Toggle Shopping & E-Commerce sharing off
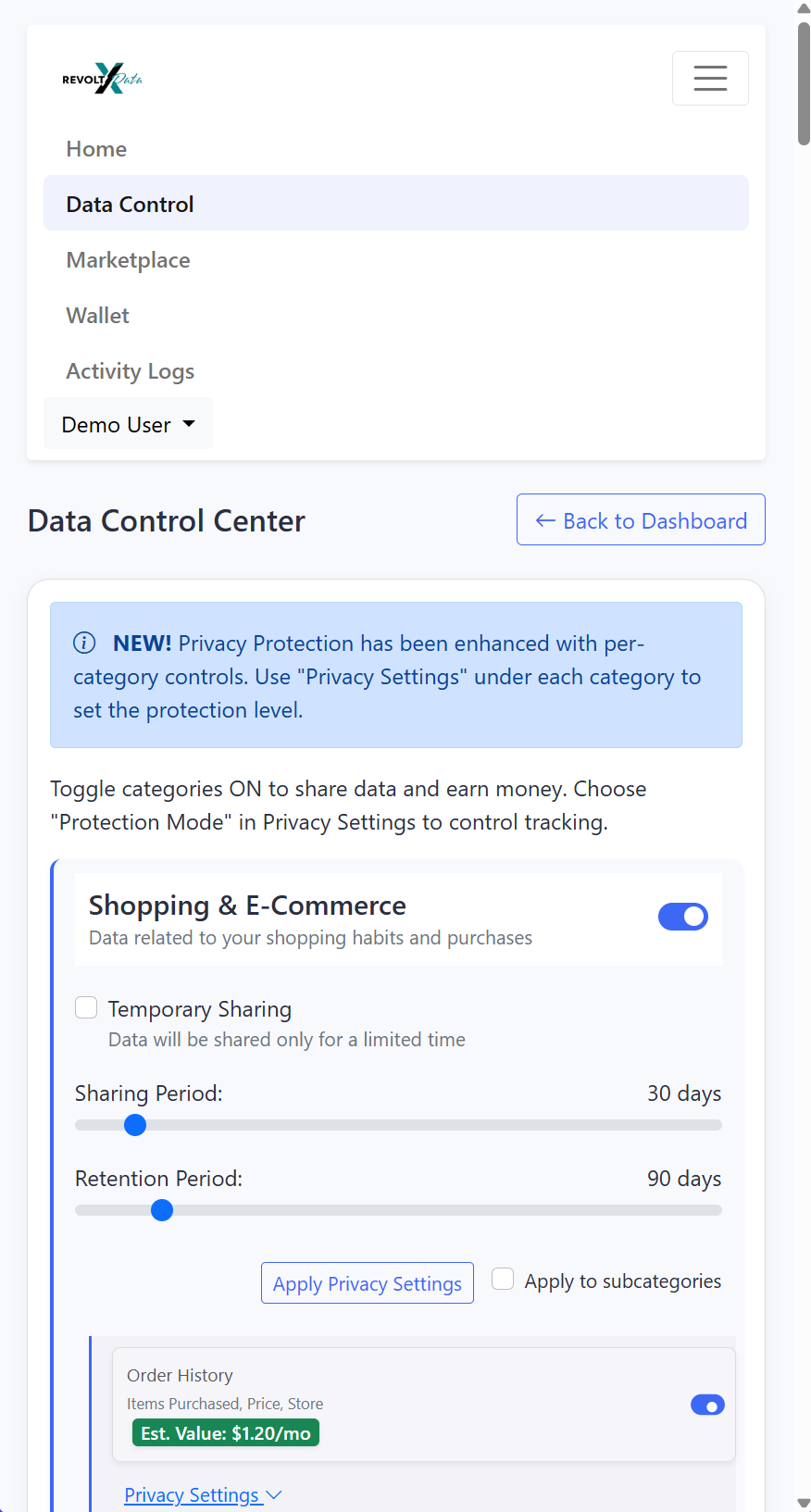 pyautogui.click(x=682, y=916)
